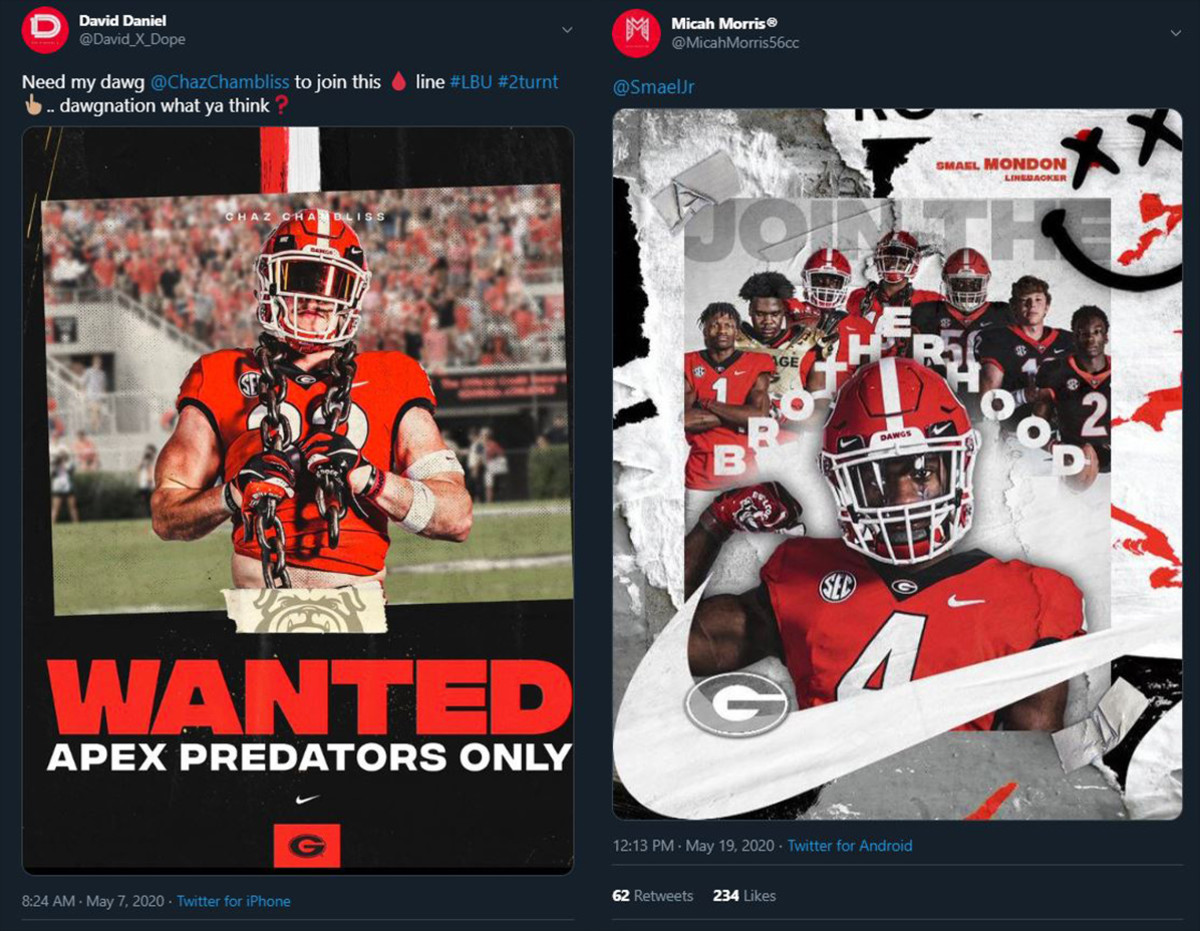Open the 12:13 PM May 19 timestamp
This screenshot has height=931, width=1200.
[693, 846]
